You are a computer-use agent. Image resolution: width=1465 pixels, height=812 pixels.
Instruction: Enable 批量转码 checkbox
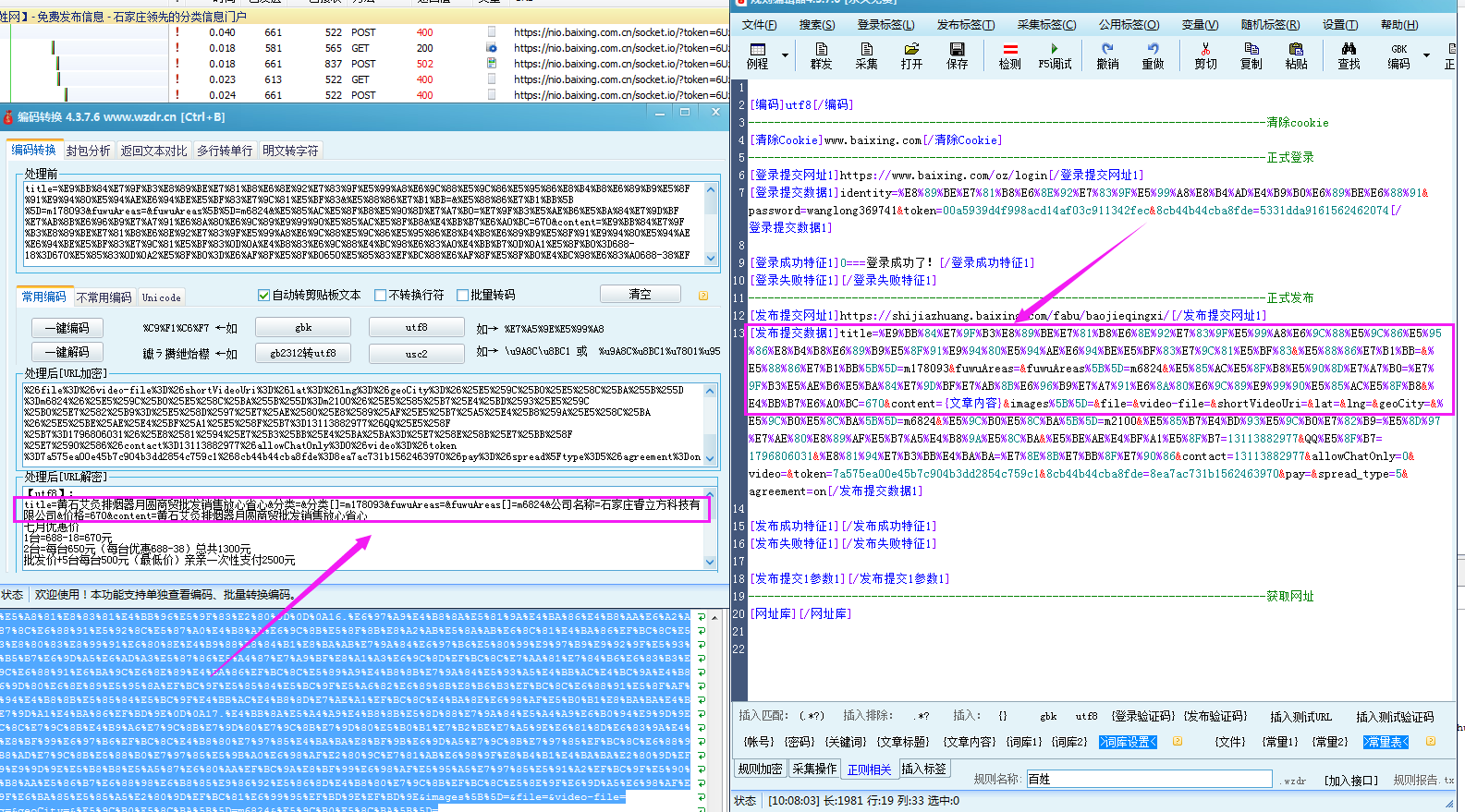pos(463,296)
